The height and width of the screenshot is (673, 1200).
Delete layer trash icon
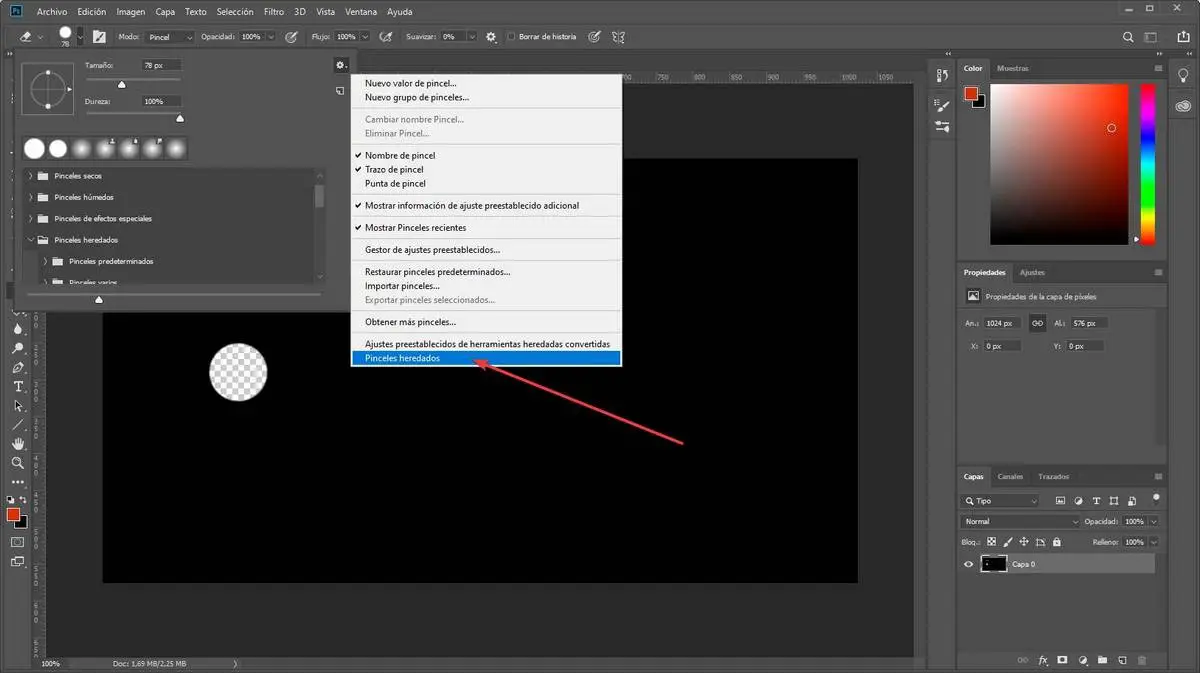point(1142,660)
